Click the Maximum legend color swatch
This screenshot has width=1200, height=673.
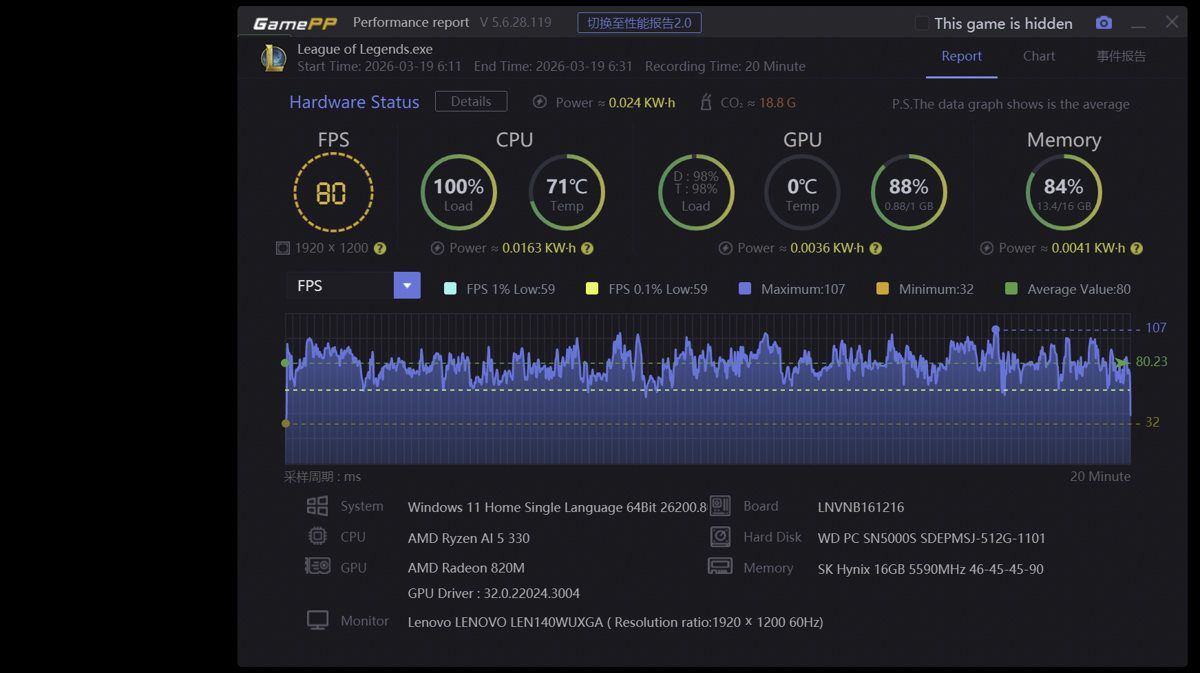744,289
